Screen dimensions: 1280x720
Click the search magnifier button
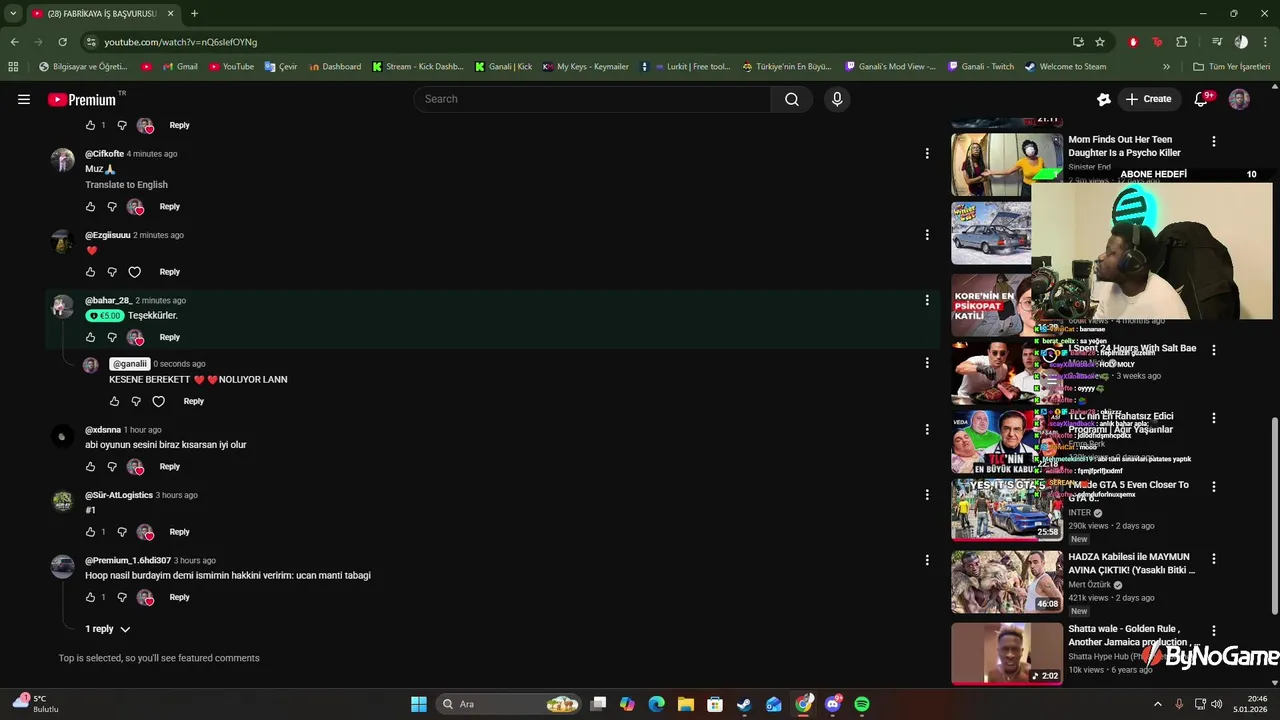click(792, 99)
